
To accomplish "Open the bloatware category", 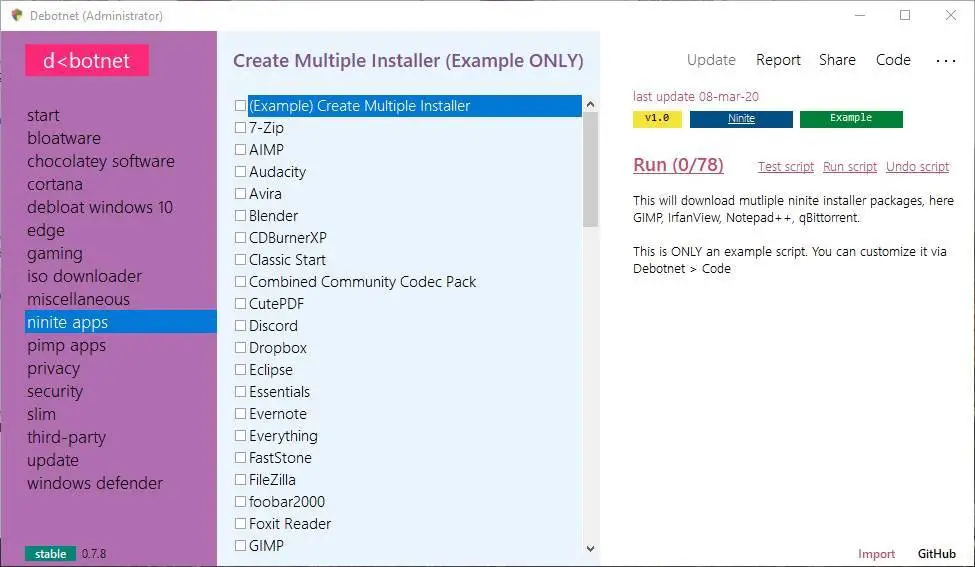I will 64,138.
